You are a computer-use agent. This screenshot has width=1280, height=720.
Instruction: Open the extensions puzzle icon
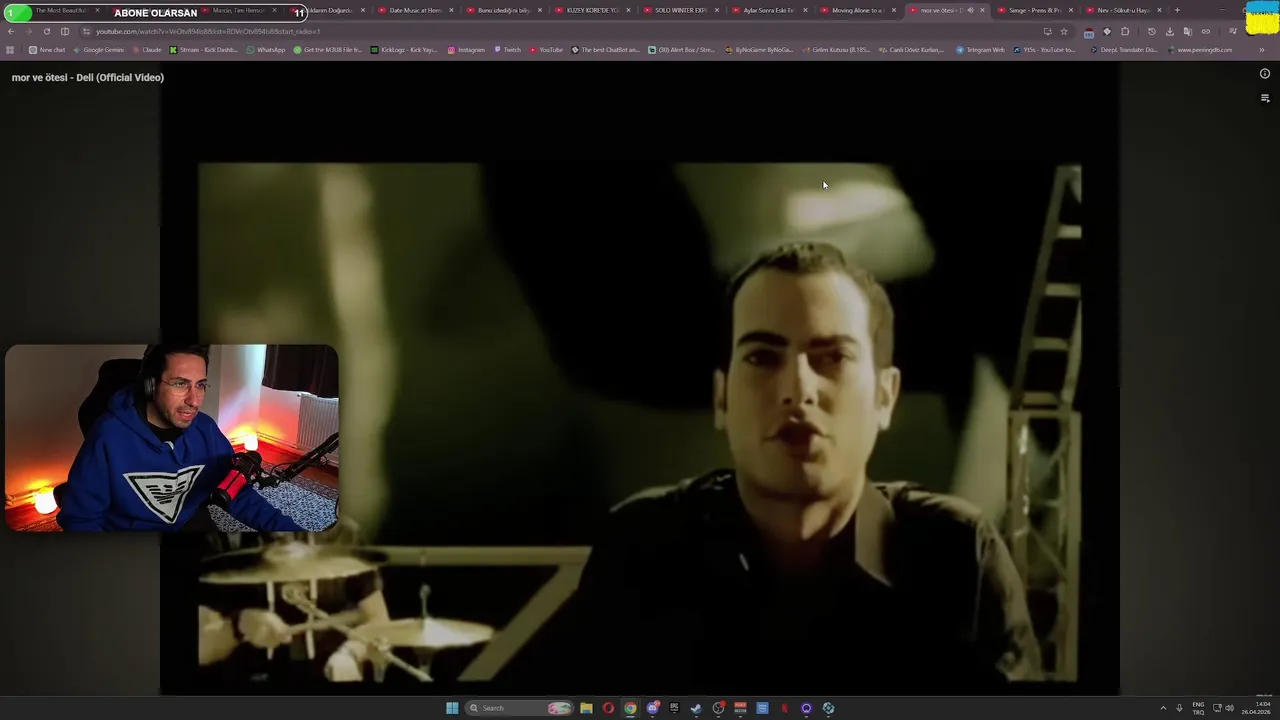click(x=1125, y=32)
